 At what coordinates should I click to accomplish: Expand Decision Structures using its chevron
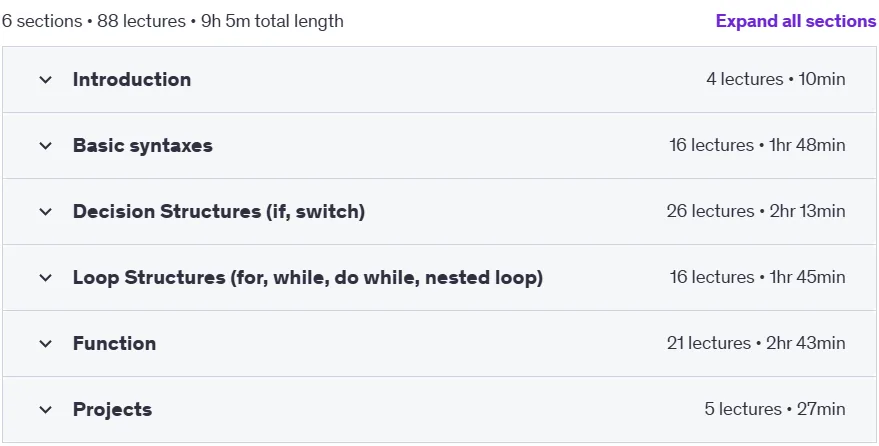pyautogui.click(x=45, y=212)
